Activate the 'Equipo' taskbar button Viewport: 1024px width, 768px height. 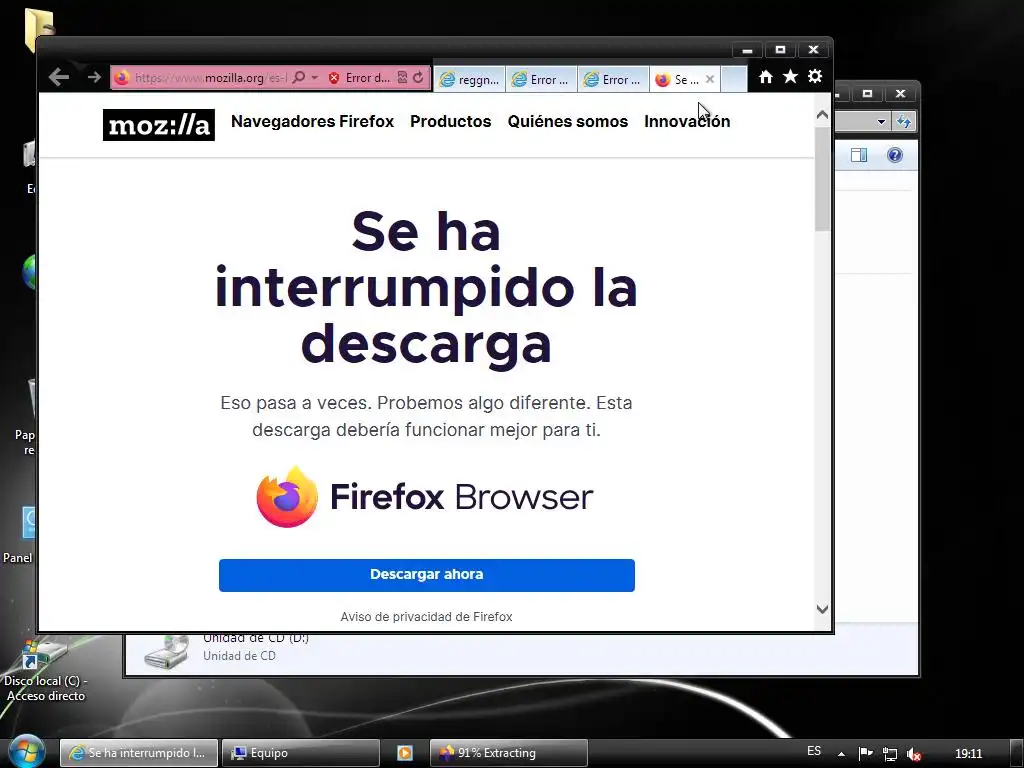pyautogui.click(x=301, y=753)
